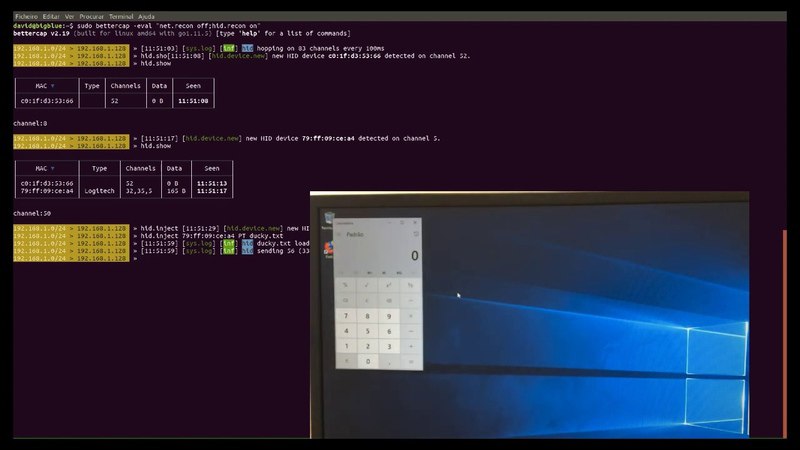Click the 'channel:50' line
Screen dimensions: 800x450
pyautogui.click(x=32, y=213)
